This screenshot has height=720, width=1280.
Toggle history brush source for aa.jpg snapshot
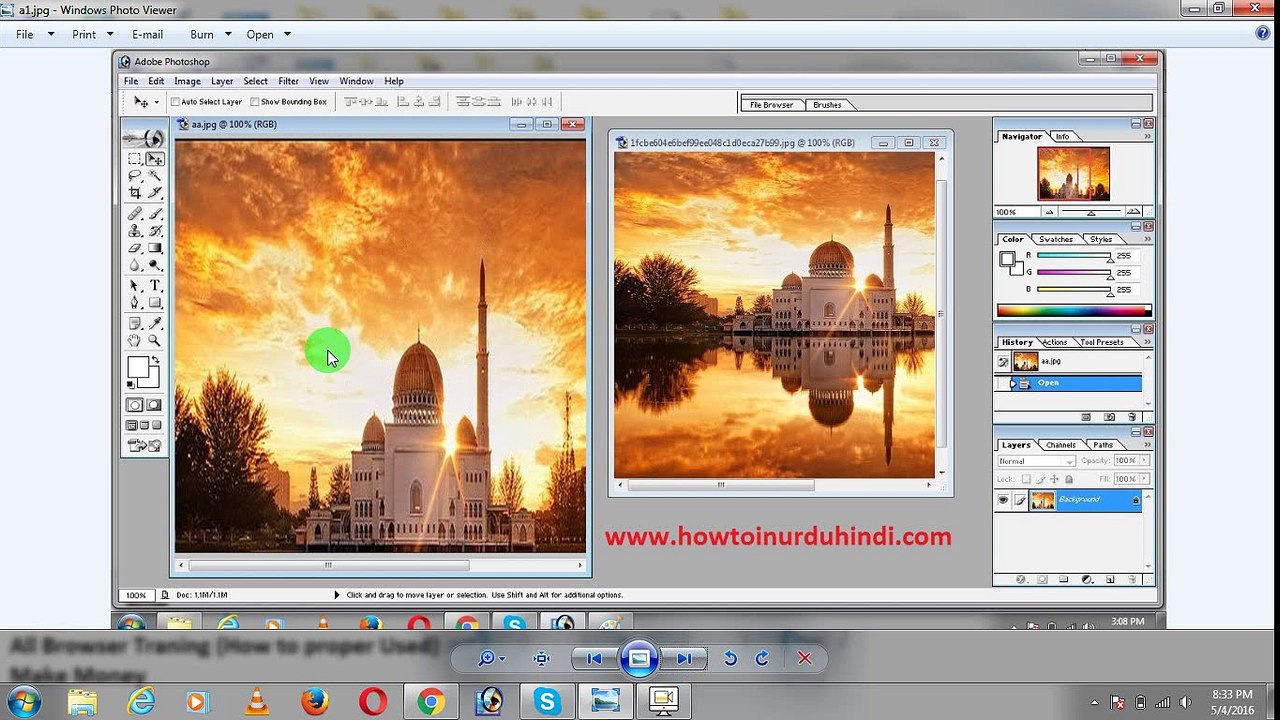pyautogui.click(x=1003, y=361)
